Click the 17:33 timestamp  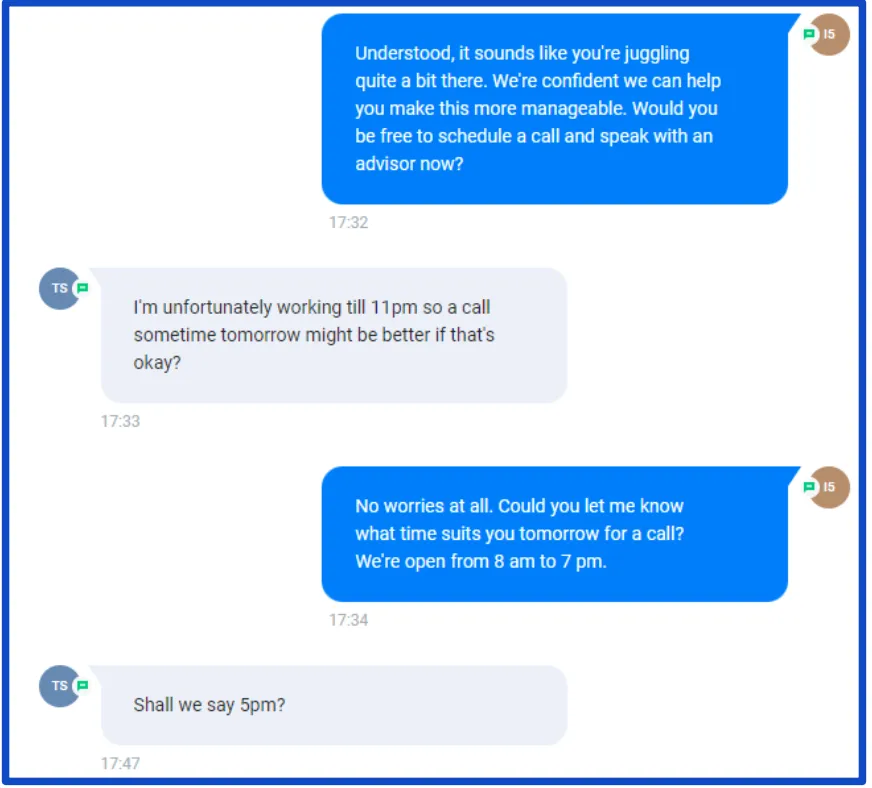pyautogui.click(x=120, y=422)
